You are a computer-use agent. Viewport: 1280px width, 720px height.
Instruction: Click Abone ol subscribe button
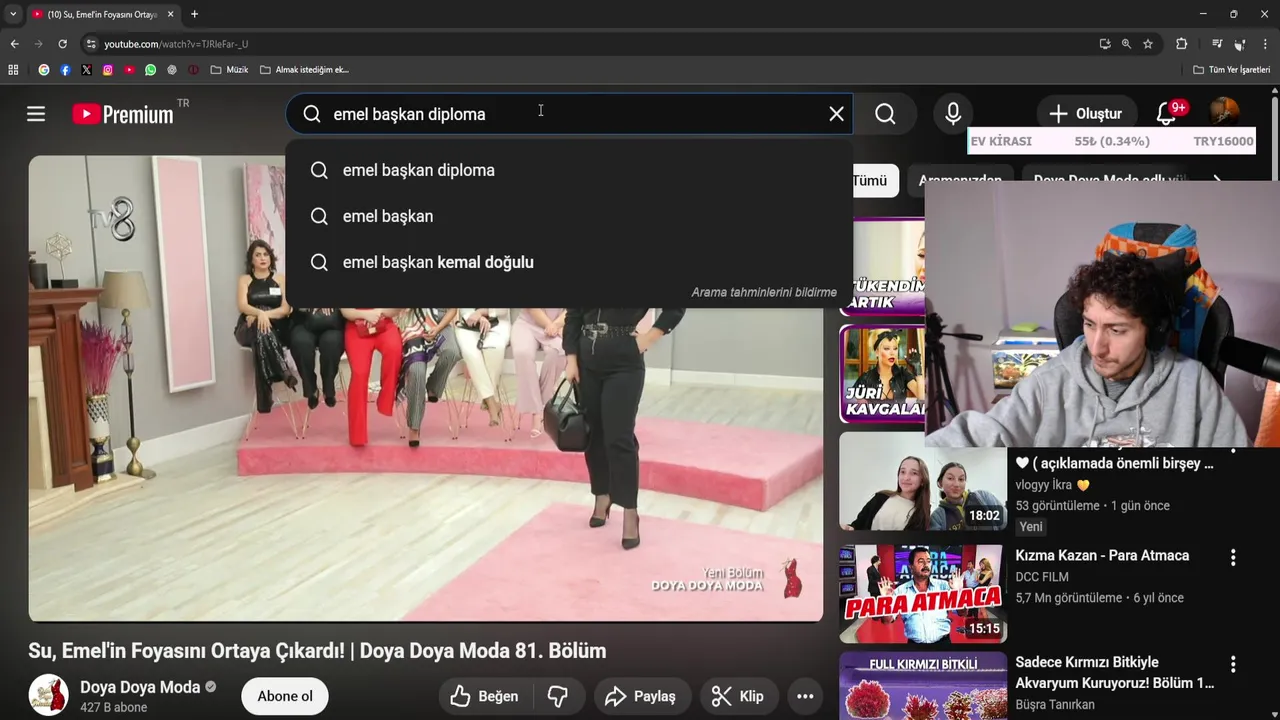pyautogui.click(x=285, y=696)
